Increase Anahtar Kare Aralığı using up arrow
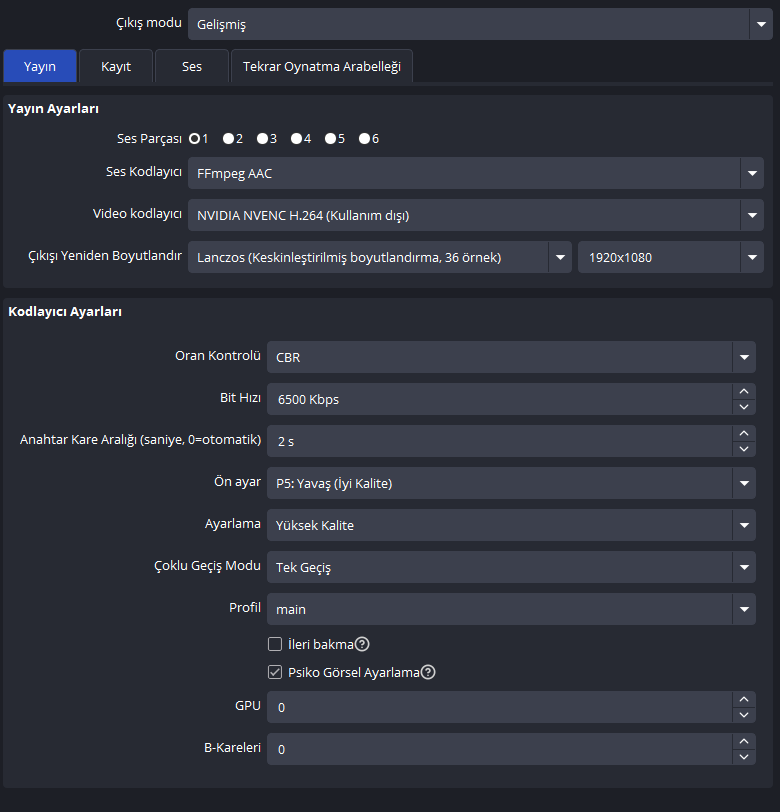 [x=744, y=433]
